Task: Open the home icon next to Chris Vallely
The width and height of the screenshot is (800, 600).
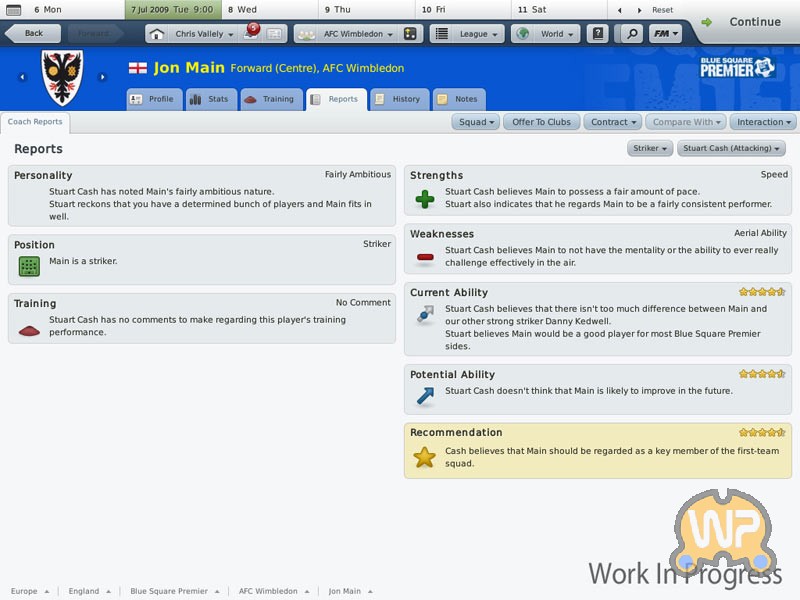Action: pyautogui.click(x=157, y=34)
